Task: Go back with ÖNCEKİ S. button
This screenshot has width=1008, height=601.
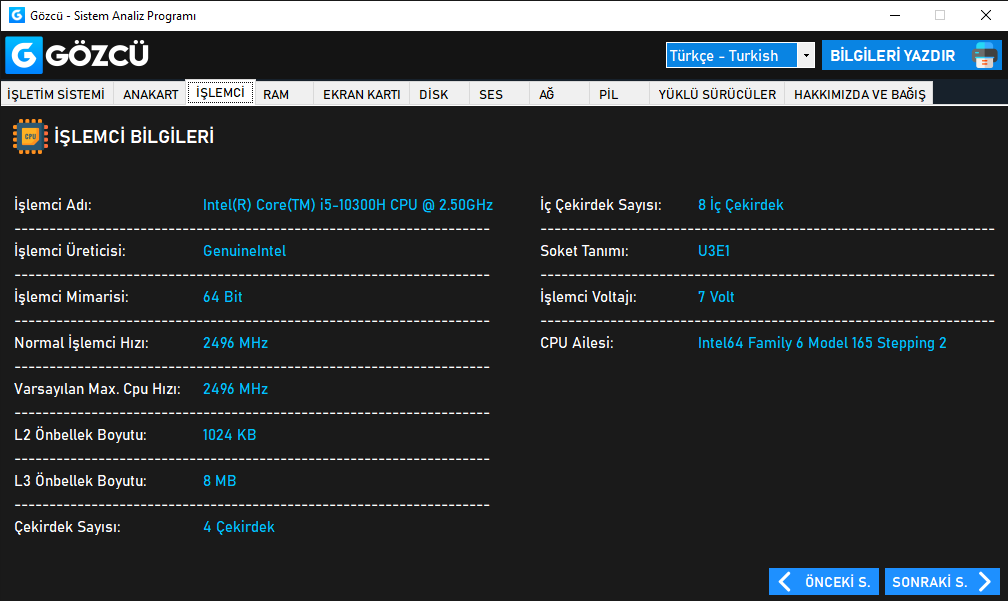Action: coord(824,582)
